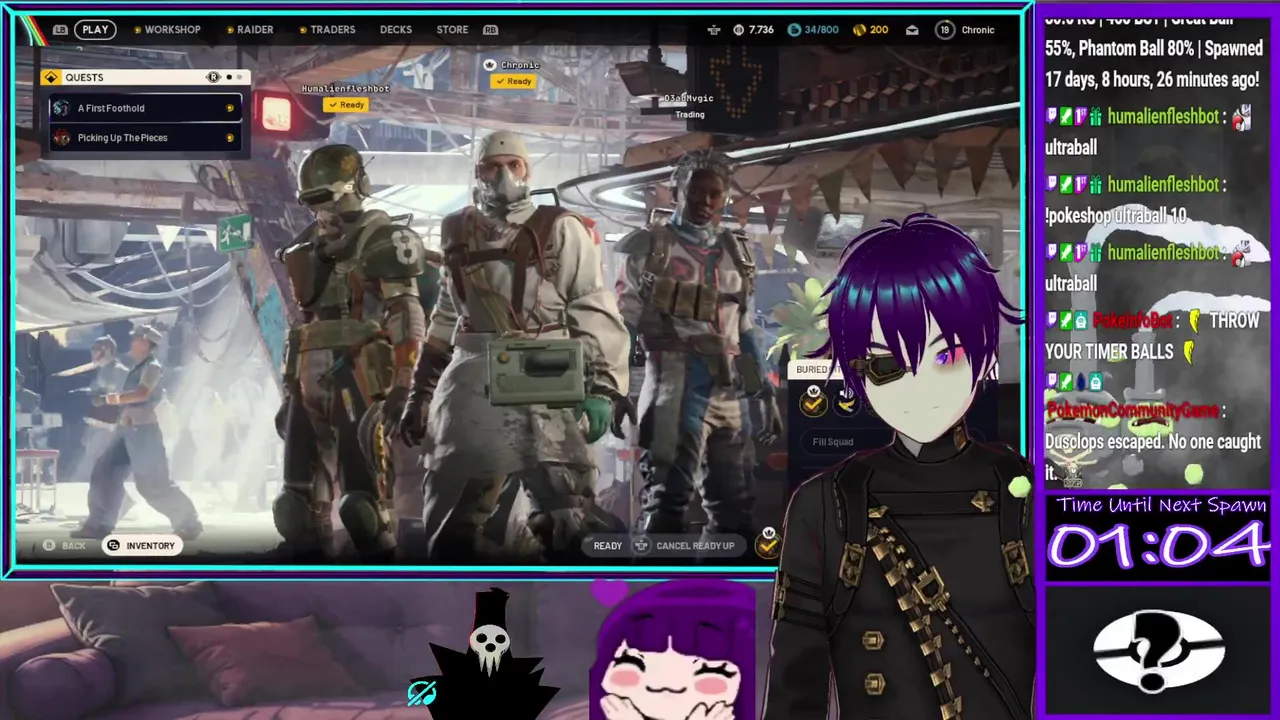The width and height of the screenshot is (1280, 720).
Task: Click the RB bumper icon
Action: 490,30
